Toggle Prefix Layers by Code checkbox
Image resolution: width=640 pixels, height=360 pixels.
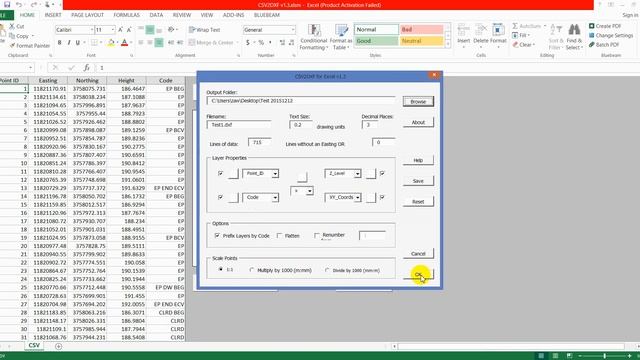click(217, 236)
